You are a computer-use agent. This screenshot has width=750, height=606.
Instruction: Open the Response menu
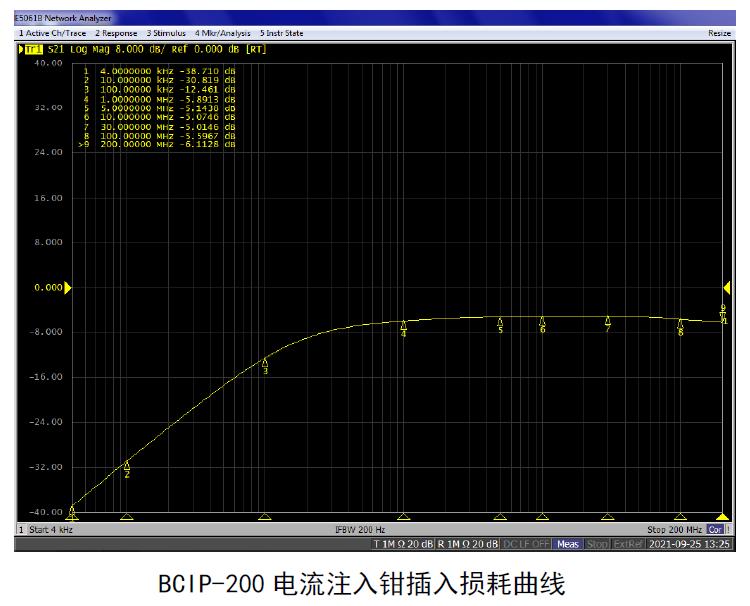tap(116, 33)
